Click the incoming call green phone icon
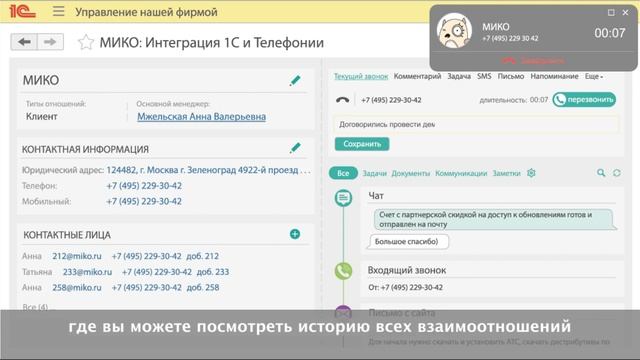The height and width of the screenshot is (360, 640). (x=343, y=271)
